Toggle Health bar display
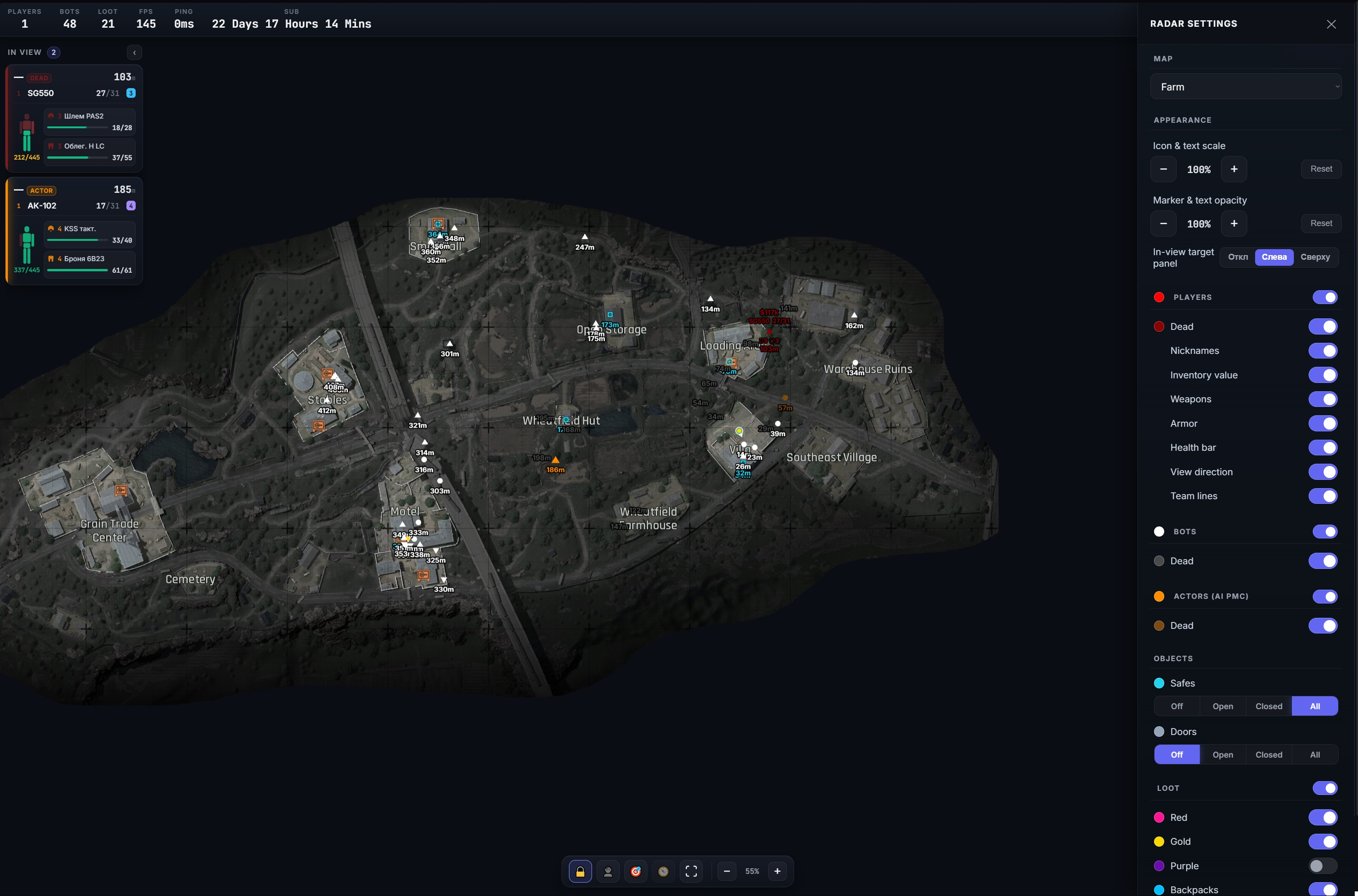Image resolution: width=1358 pixels, height=896 pixels. [x=1322, y=448]
